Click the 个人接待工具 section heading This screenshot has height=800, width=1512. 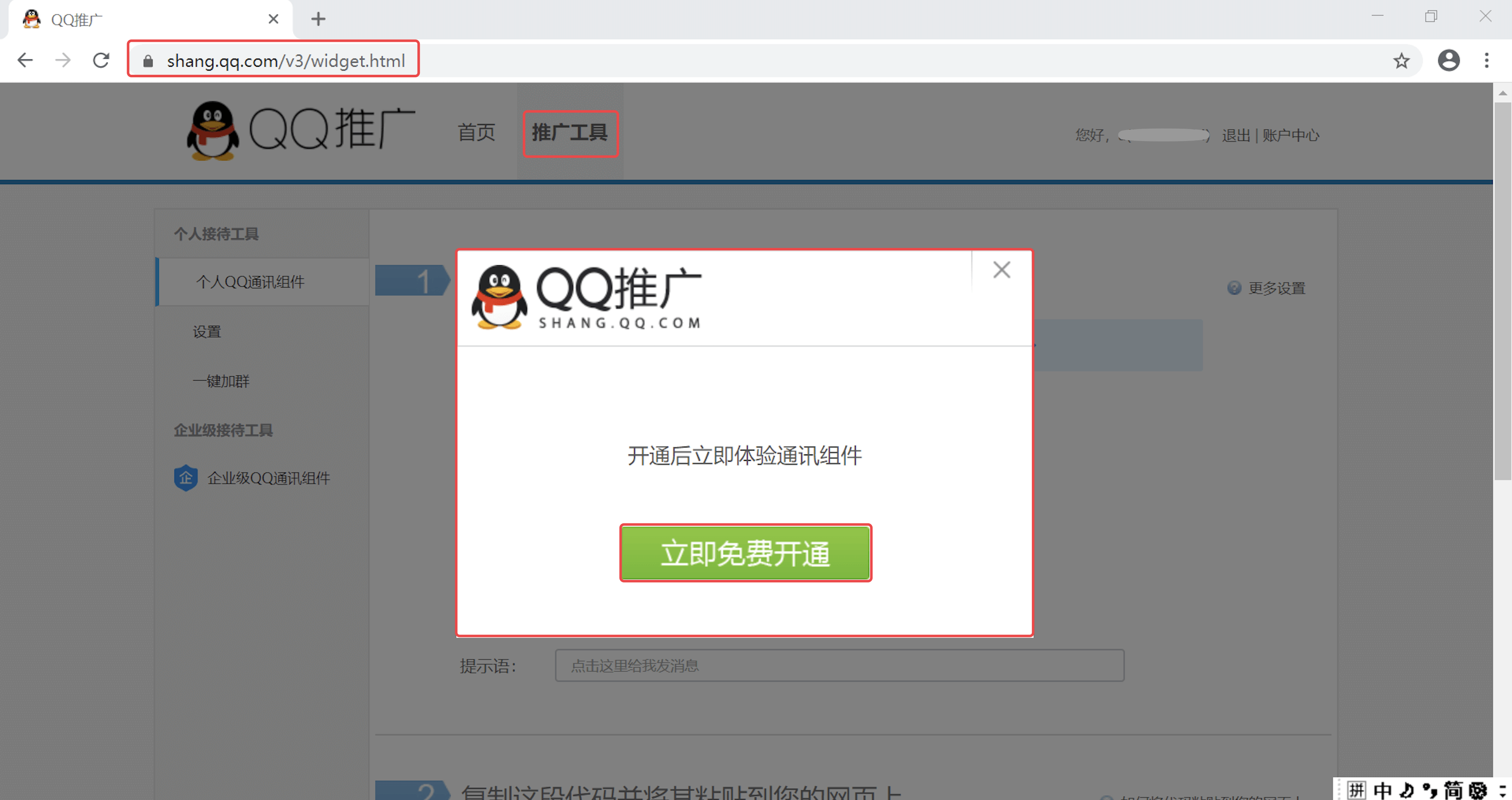coord(216,234)
